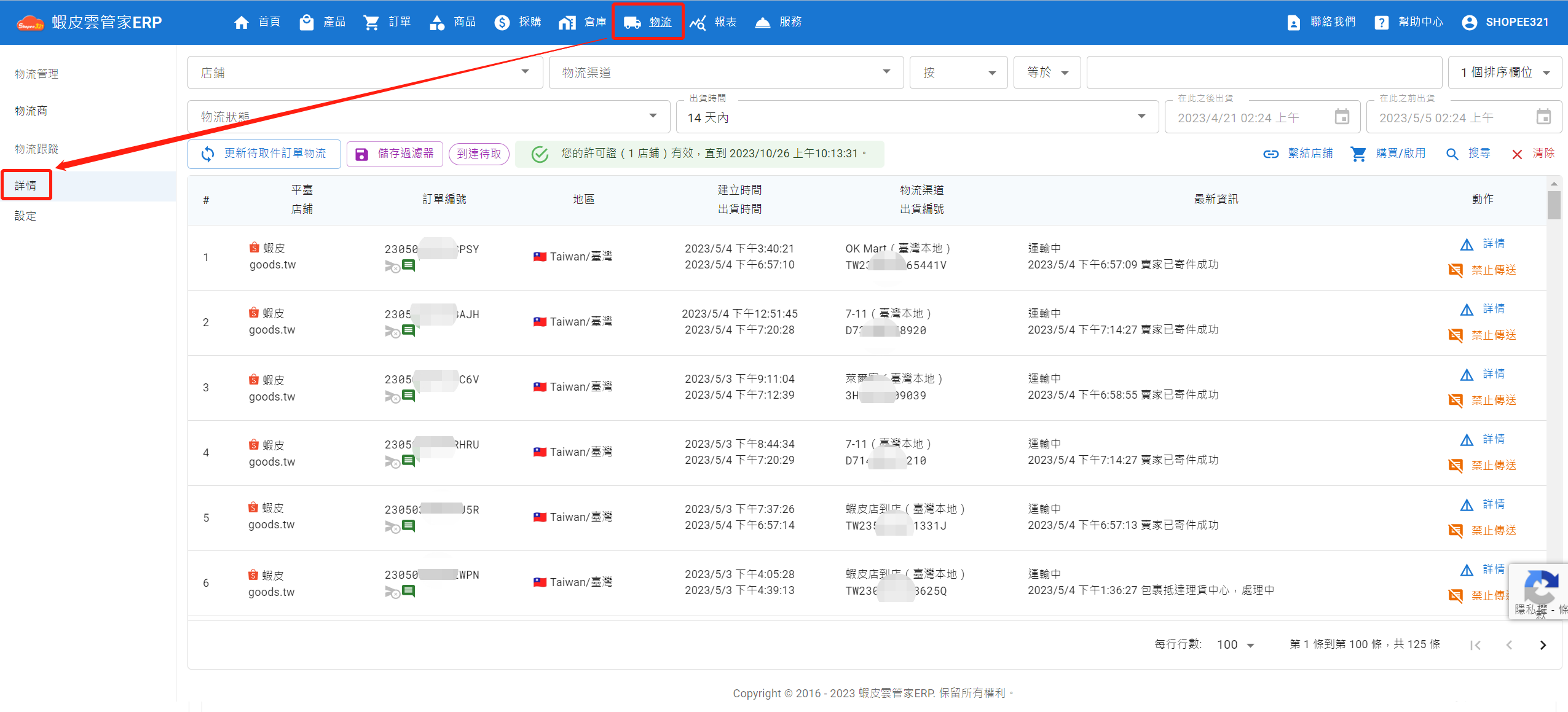Expand the 按 field dropdown
The width and height of the screenshot is (1568, 712).
[958, 72]
